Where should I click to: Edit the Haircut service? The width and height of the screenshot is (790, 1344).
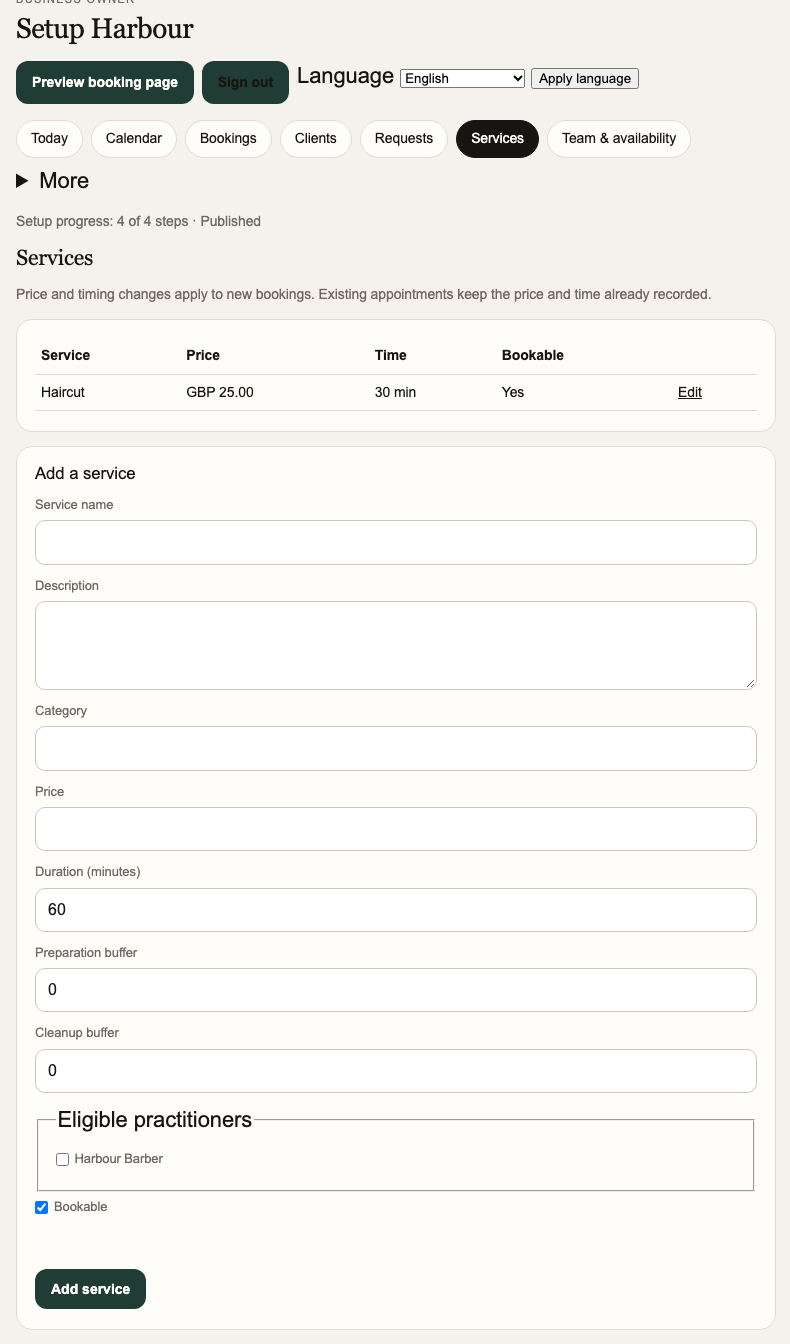690,392
